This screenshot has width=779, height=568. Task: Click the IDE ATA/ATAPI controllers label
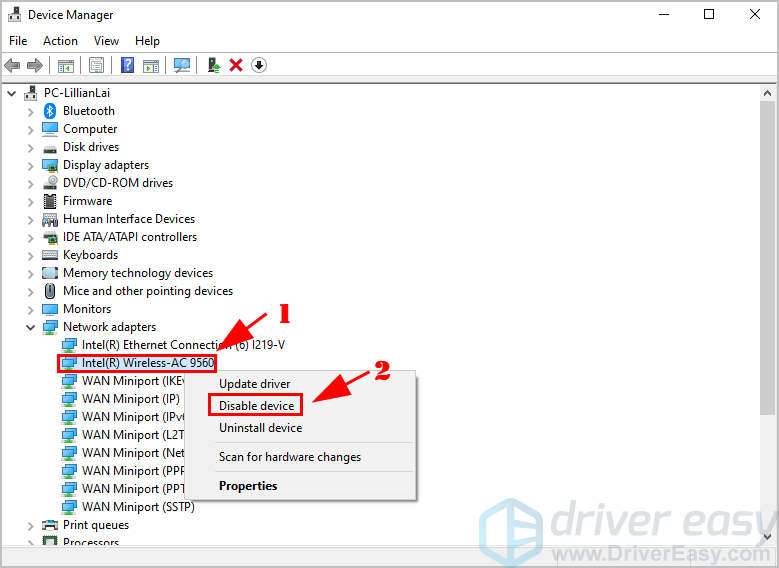130,237
